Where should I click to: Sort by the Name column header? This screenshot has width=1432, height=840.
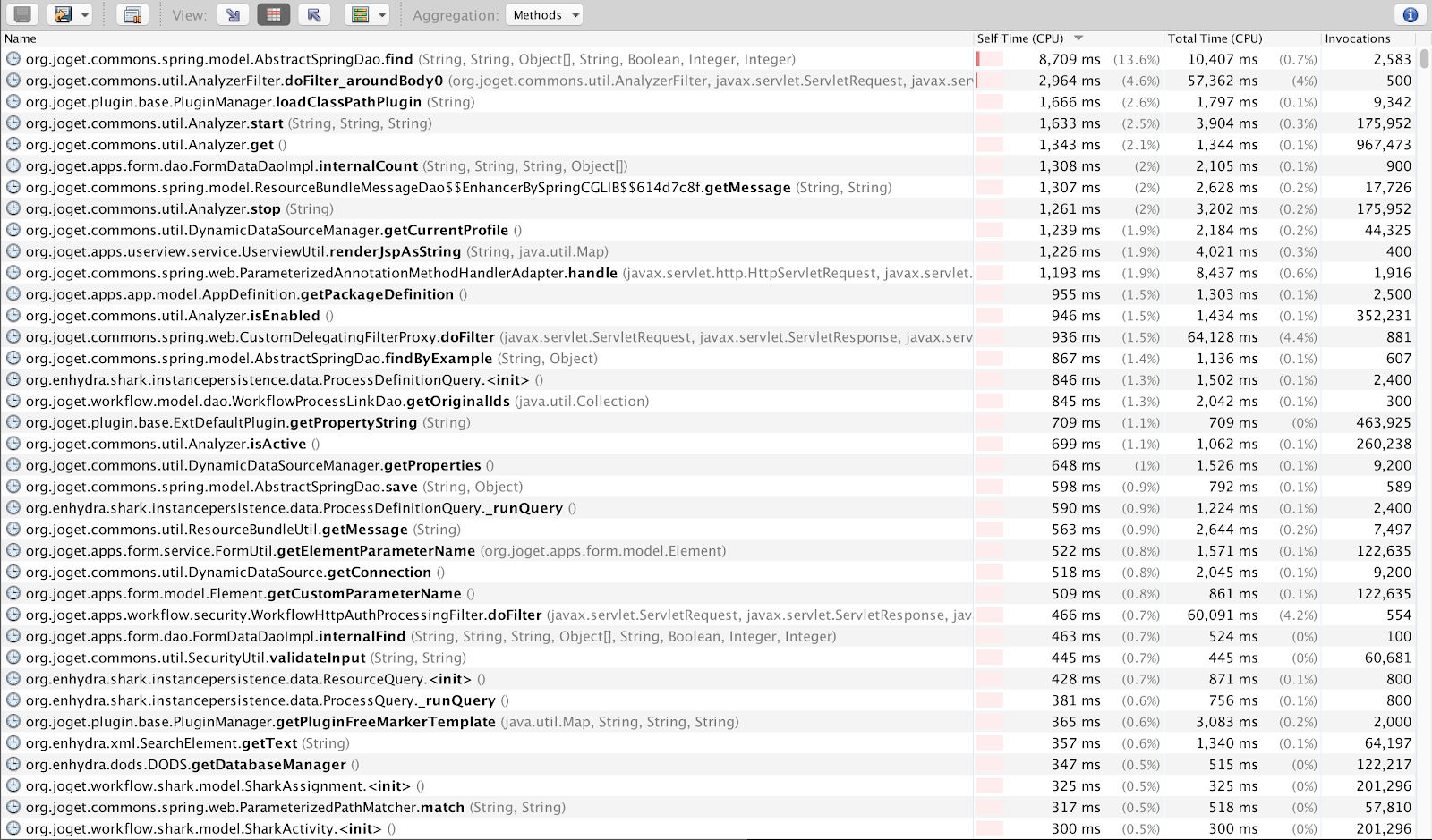pos(487,38)
